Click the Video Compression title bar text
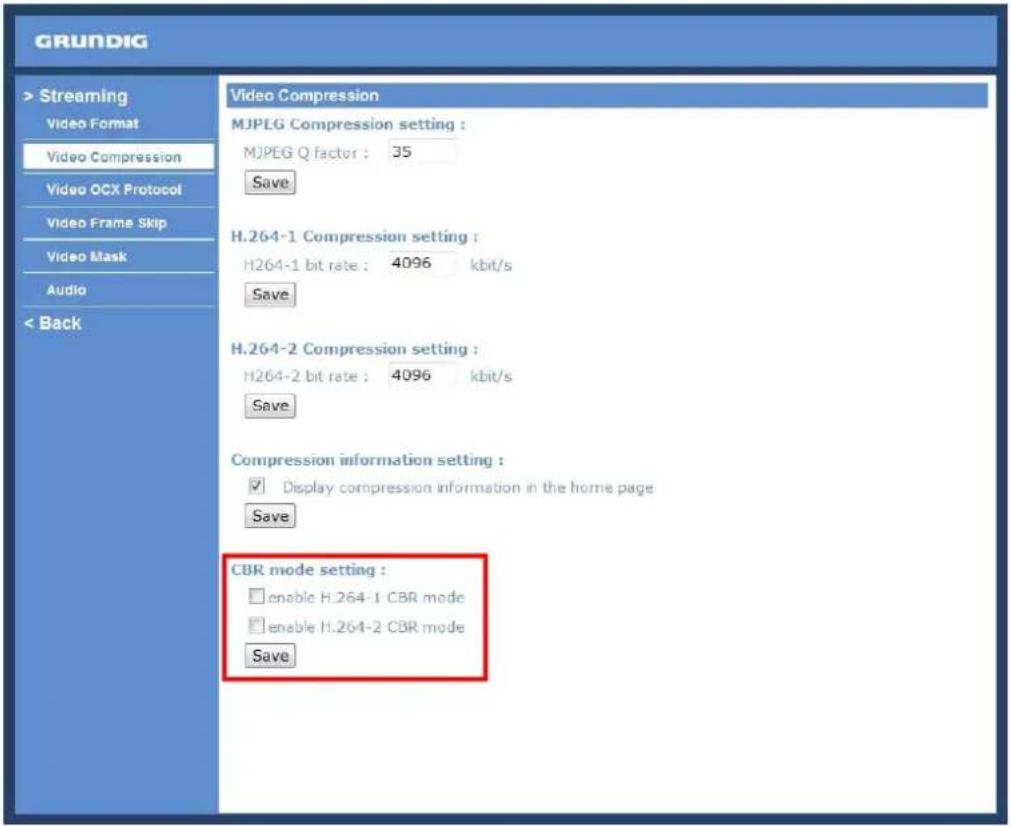Screen dimensions: 1012x826 click(x=305, y=96)
